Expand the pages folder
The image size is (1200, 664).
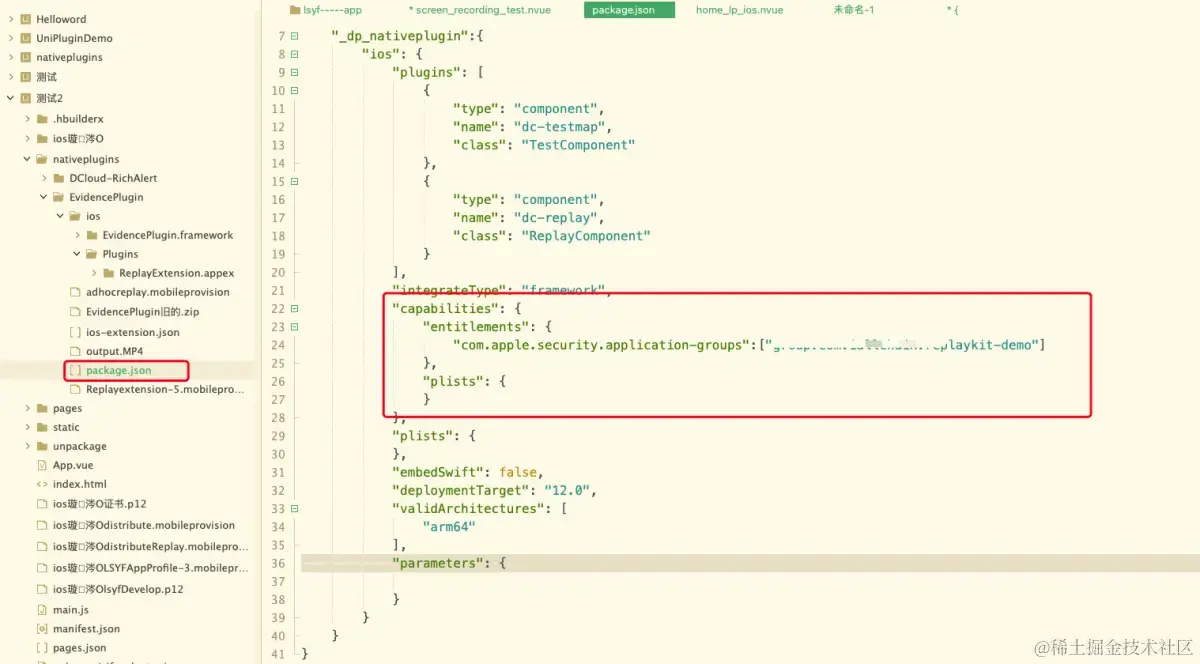(28, 408)
